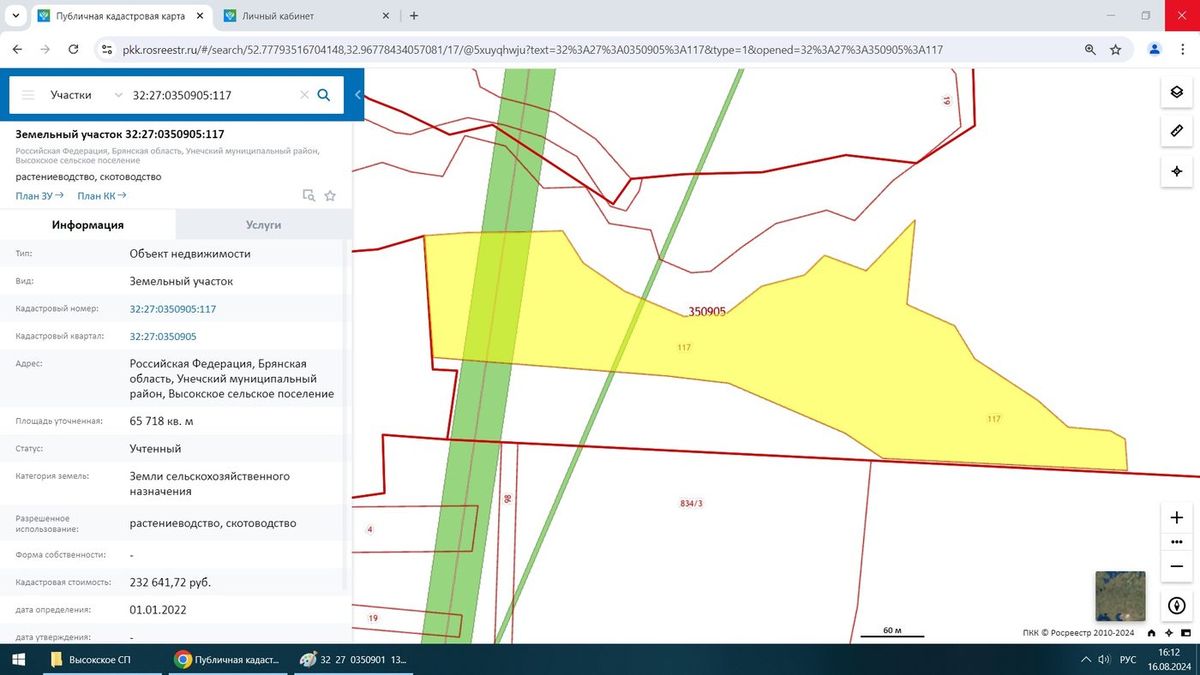Expand the Участки search type dropdown
The image size is (1200, 675).
[x=82, y=95]
